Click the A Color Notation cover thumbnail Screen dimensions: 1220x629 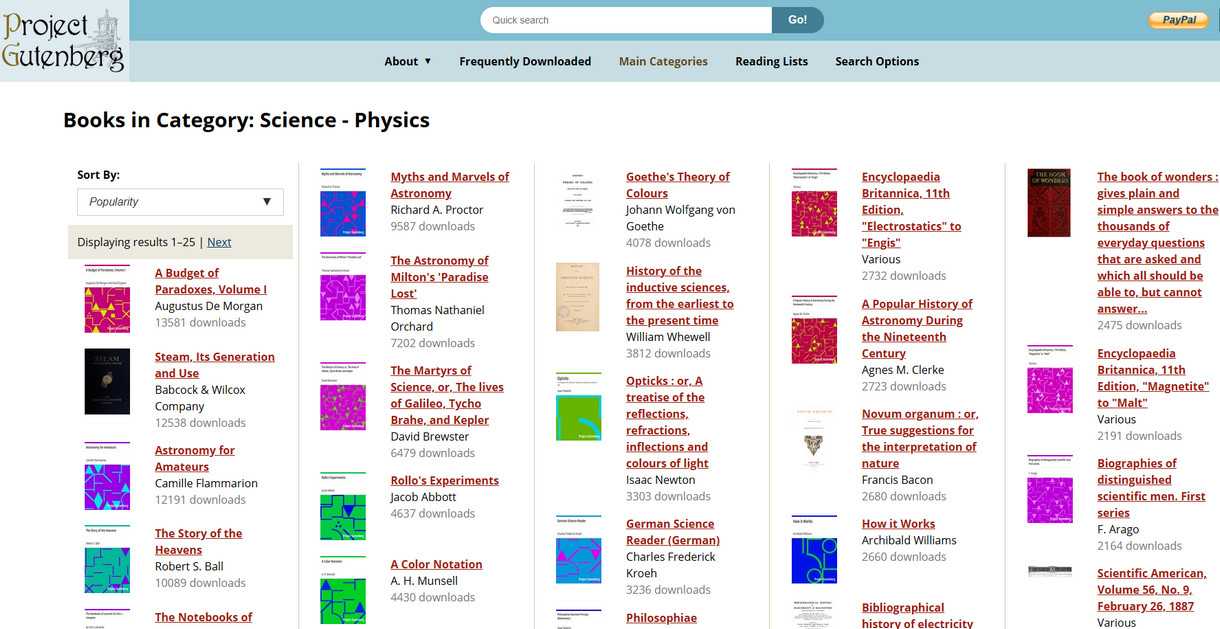[x=343, y=590]
